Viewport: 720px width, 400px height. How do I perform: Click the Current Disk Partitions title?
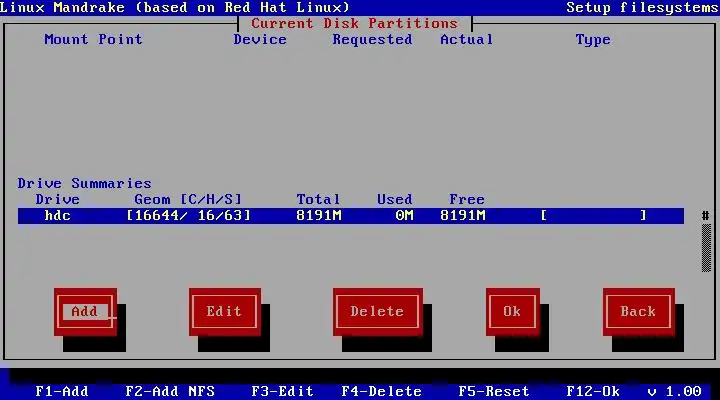coord(354,23)
